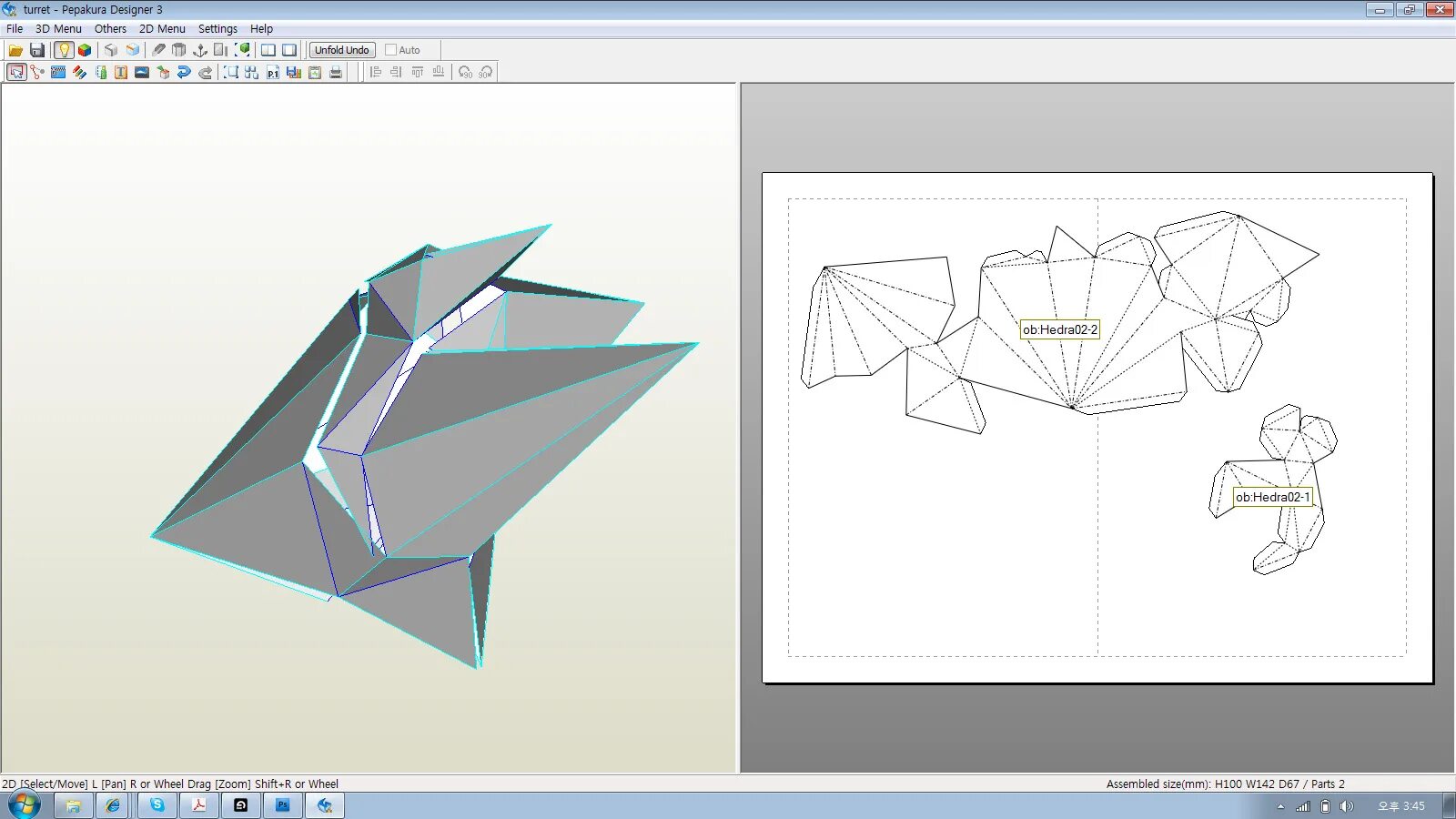Open Windows Explorer from the taskbar
This screenshot has height=819, width=1456.
[73, 805]
